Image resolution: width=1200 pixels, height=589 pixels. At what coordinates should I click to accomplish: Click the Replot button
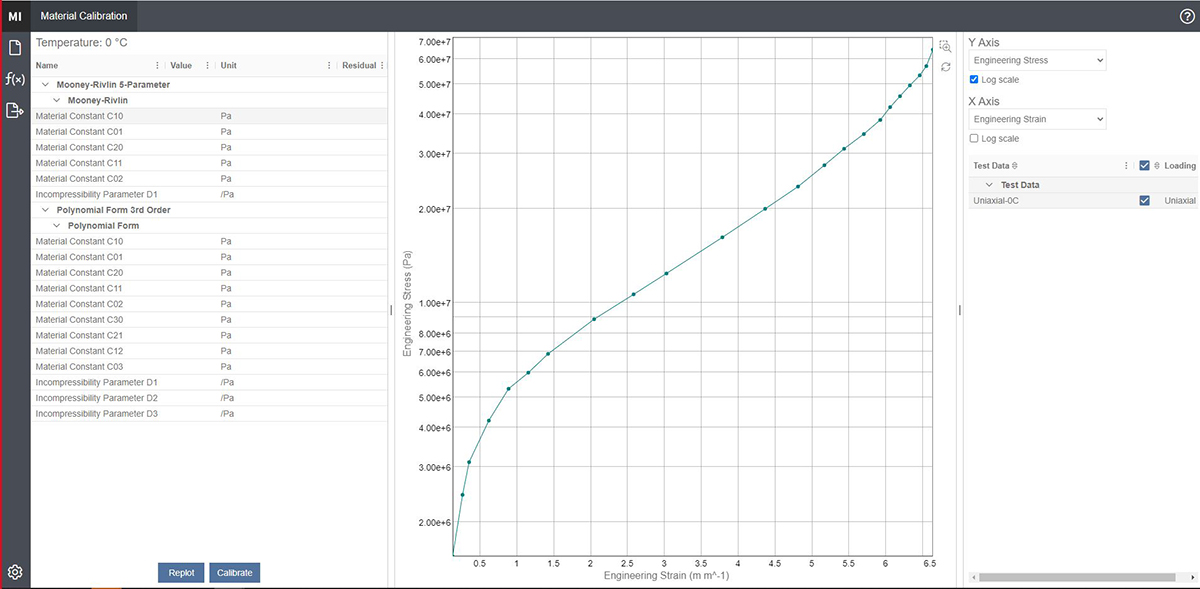pos(181,573)
